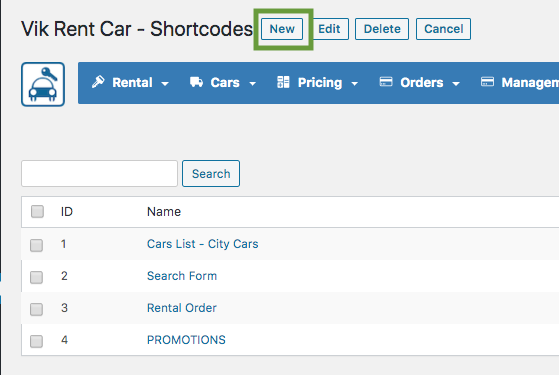559x375 pixels.
Task: Click ID value 1 in table
Action: pyautogui.click(x=63, y=244)
